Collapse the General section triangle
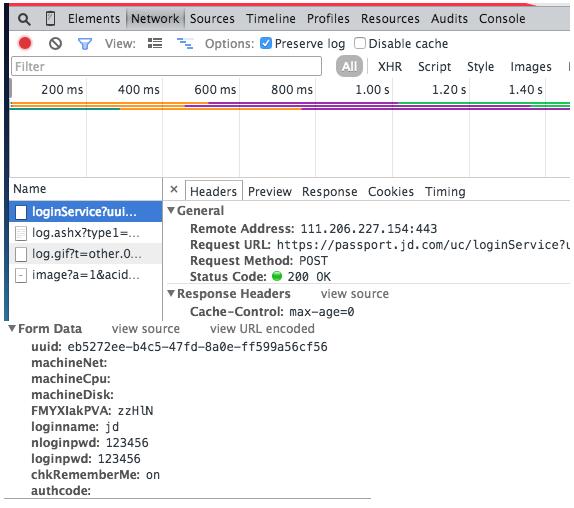Screen dimensions: 574x508 171,210
